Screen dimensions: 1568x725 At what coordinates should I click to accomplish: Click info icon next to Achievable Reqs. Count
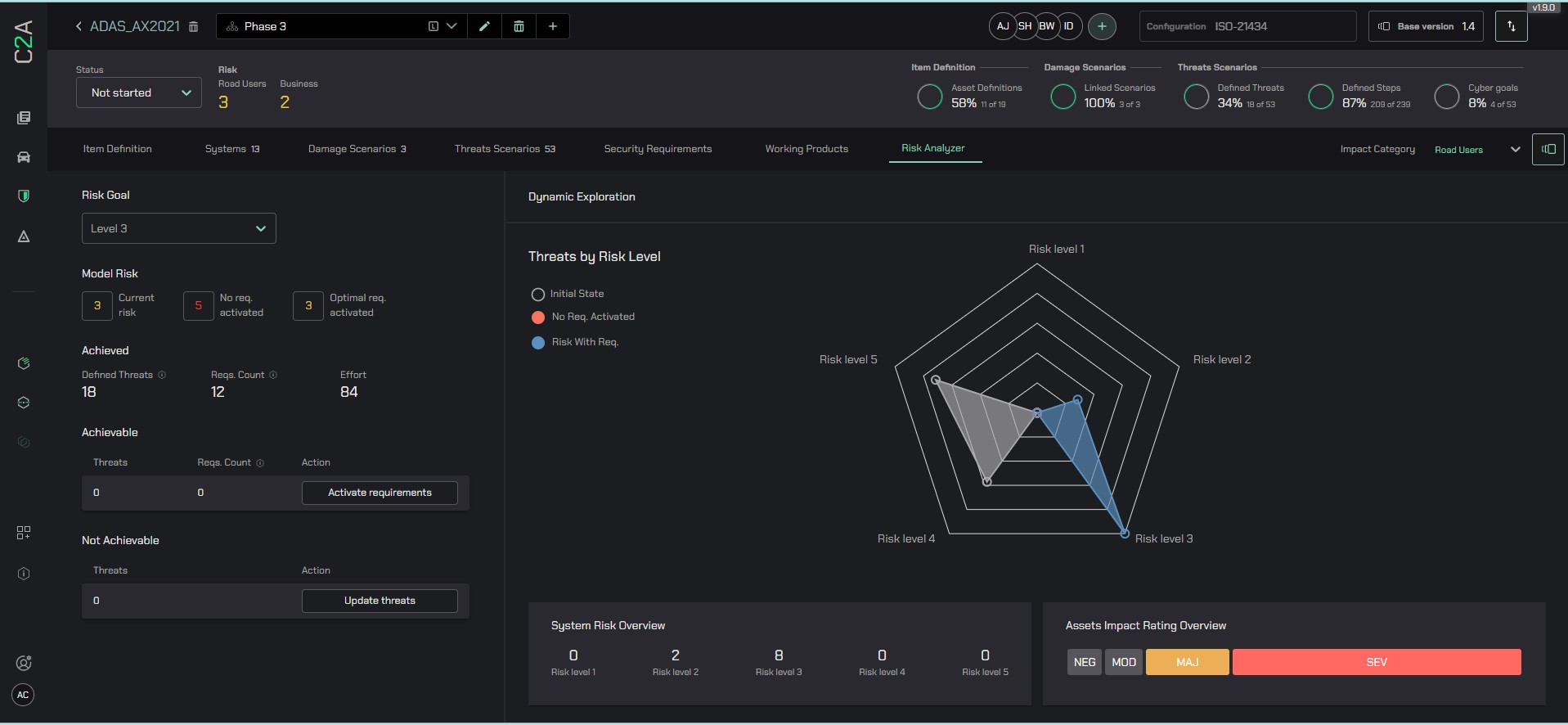260,463
